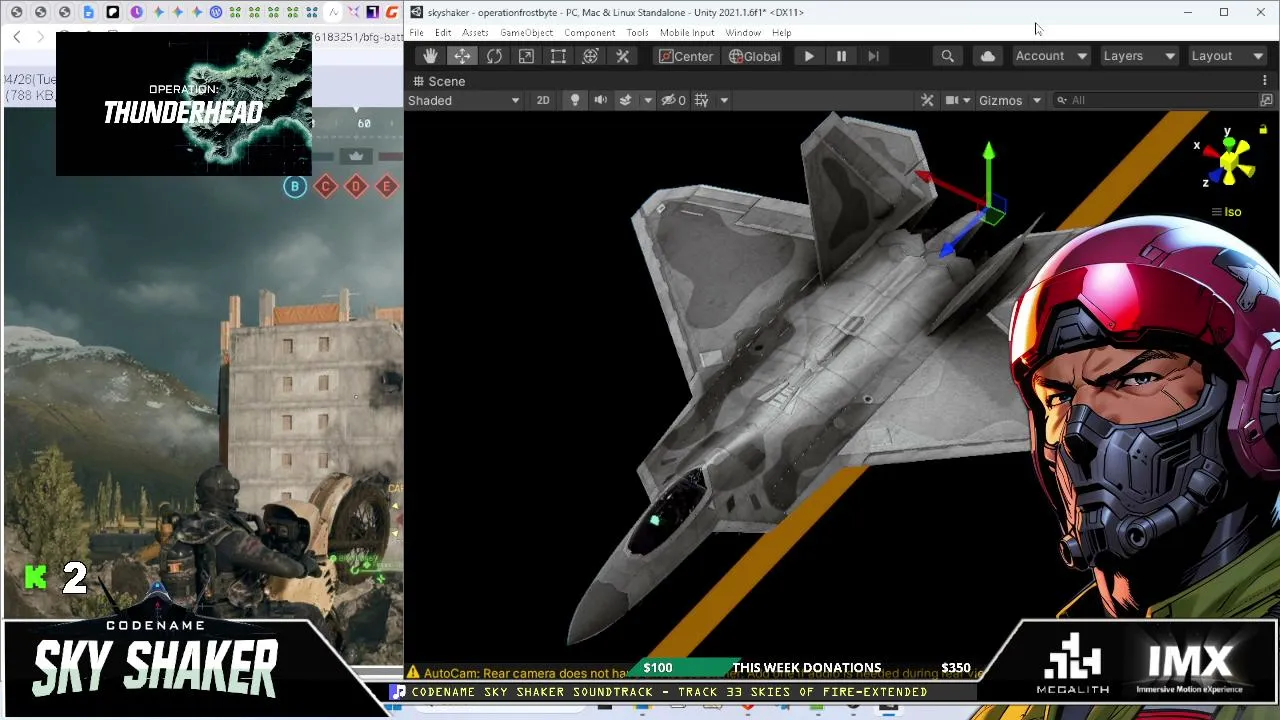This screenshot has width=1280, height=720.
Task: Open the Gizmos button
Action: pyautogui.click(x=1000, y=100)
